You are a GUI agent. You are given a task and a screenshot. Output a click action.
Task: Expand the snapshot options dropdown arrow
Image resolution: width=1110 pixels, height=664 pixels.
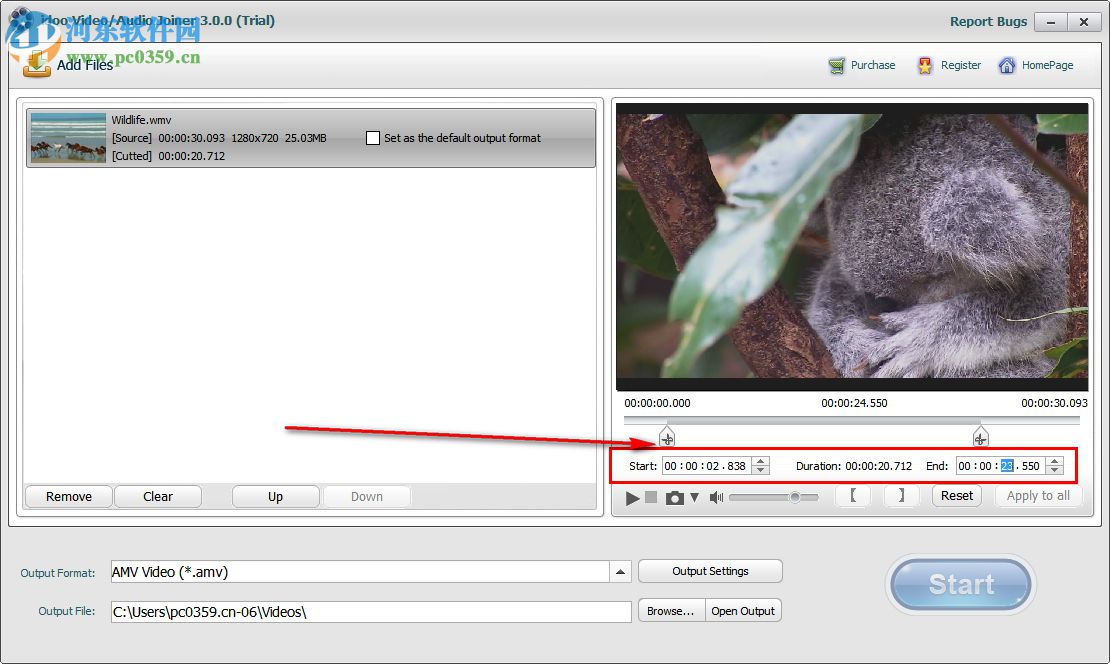pyautogui.click(x=694, y=497)
